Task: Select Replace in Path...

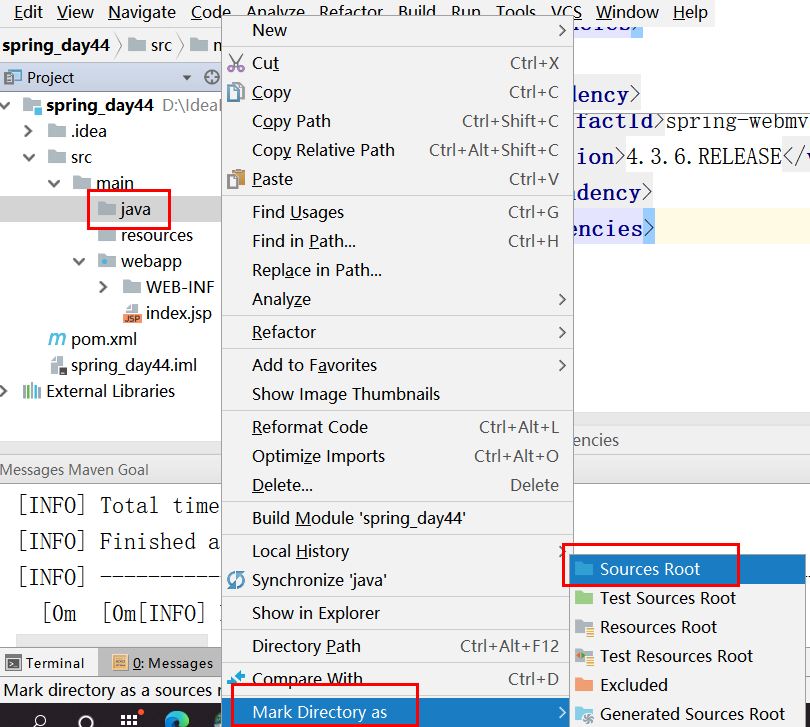Action: (397, 270)
